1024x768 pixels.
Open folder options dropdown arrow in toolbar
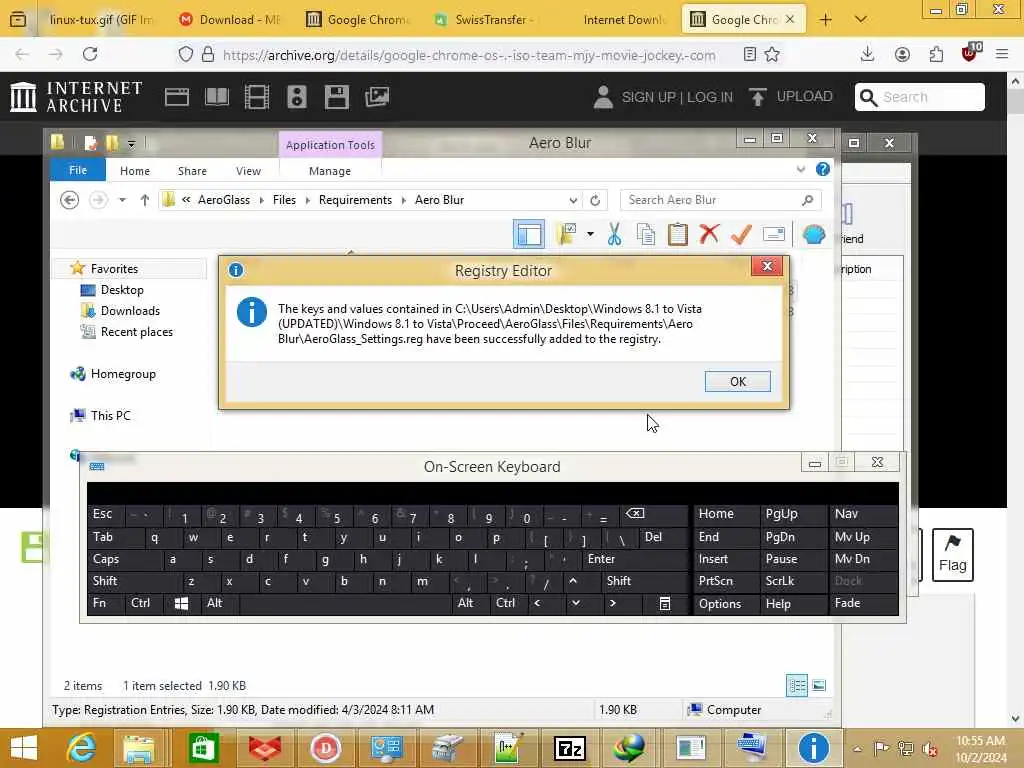pyautogui.click(x=590, y=234)
